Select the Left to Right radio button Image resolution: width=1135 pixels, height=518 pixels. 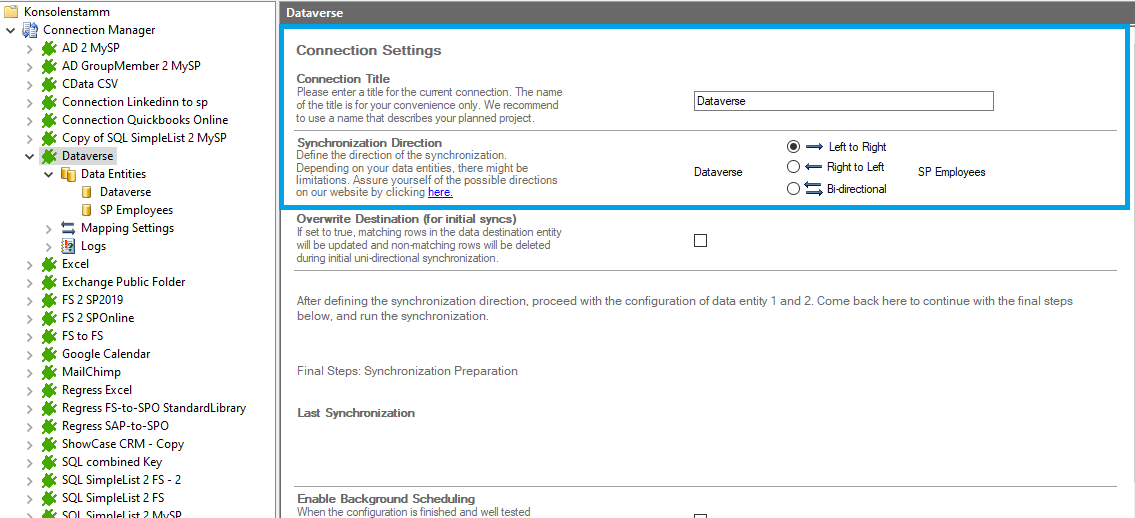pos(794,146)
